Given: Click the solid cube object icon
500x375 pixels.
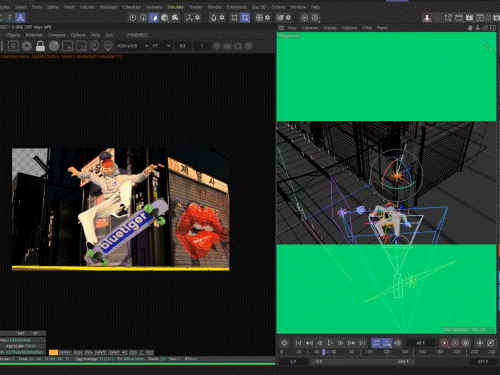Looking at the screenshot, I should [x=165, y=18].
